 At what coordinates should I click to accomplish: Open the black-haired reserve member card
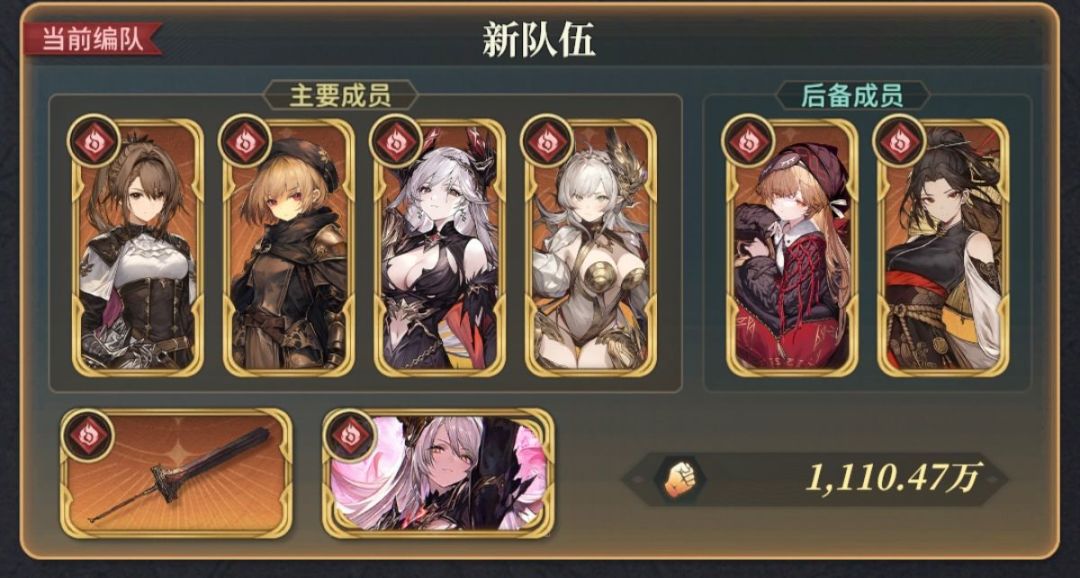943,247
